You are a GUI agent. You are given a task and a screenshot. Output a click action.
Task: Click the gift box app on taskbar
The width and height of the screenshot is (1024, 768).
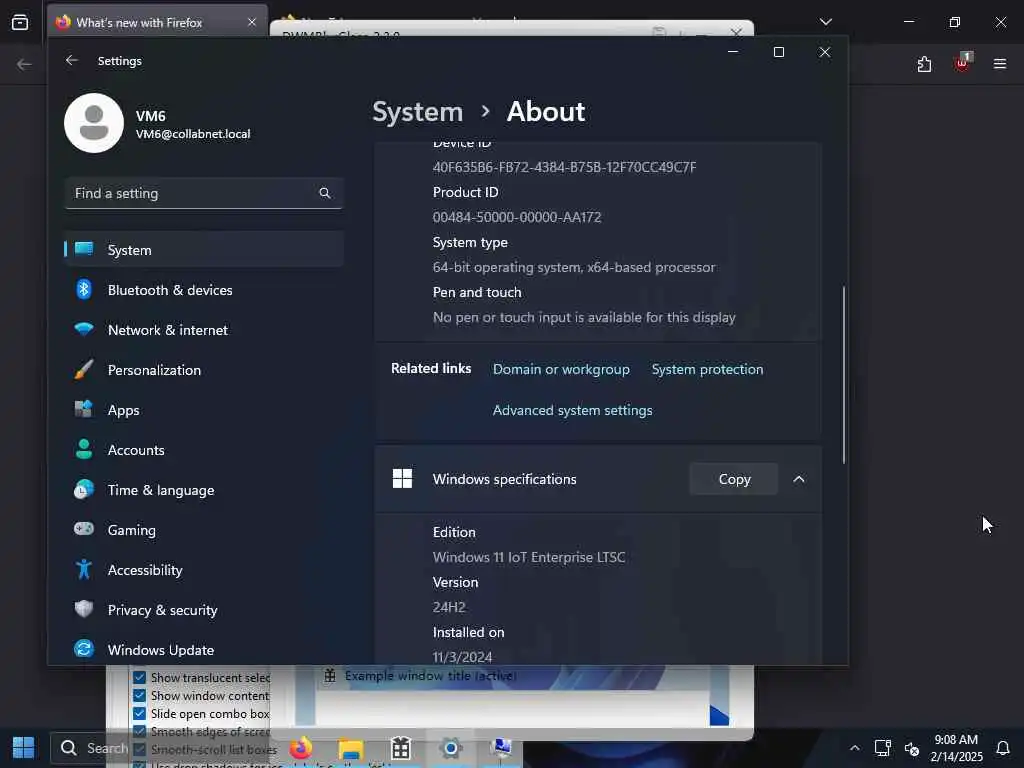tap(400, 748)
